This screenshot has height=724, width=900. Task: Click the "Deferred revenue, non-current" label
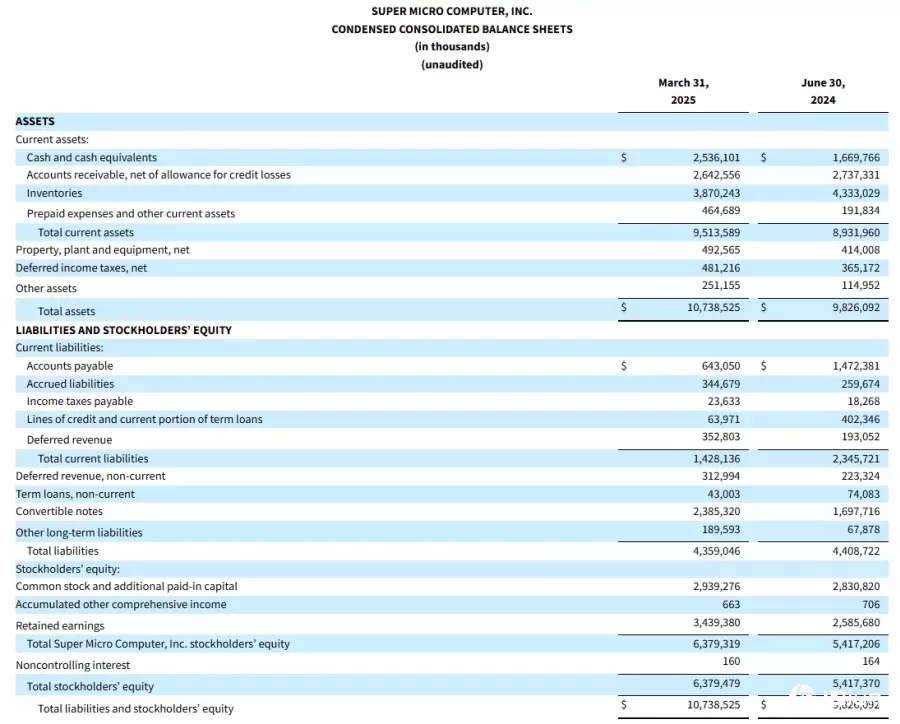[x=90, y=476]
